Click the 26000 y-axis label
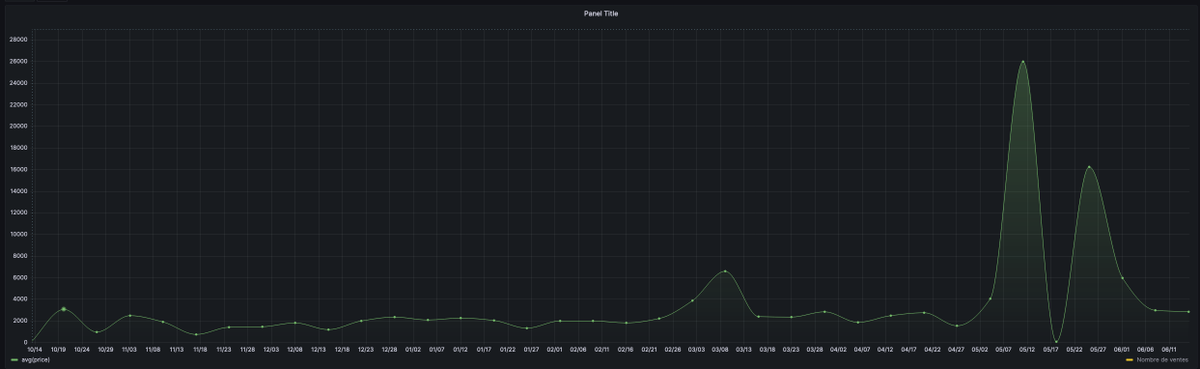Image resolution: width=1200 pixels, height=369 pixels. tap(18, 61)
